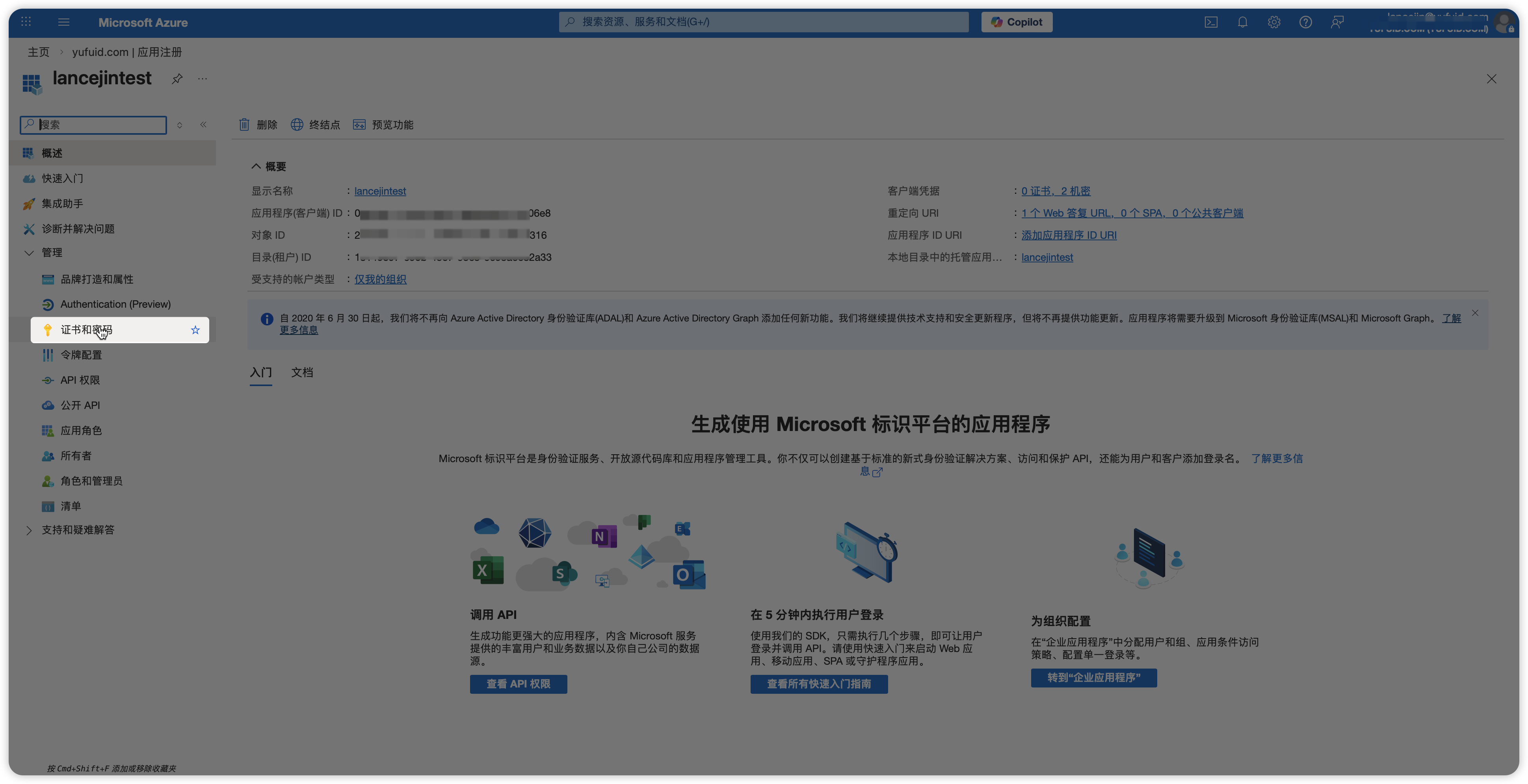Open portal settings gear icon
Screen dimensions: 1528x784
(1273, 22)
